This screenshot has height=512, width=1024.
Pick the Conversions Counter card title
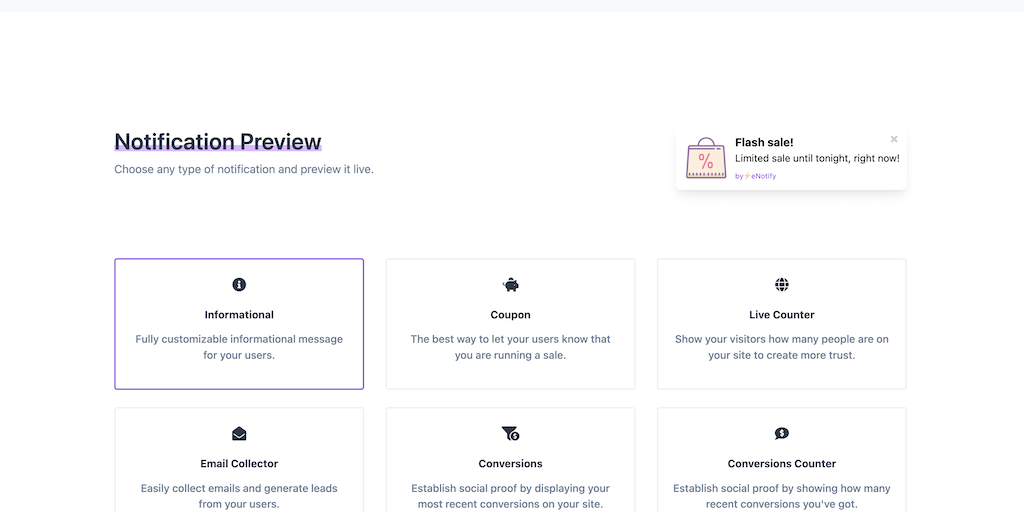[782, 464]
